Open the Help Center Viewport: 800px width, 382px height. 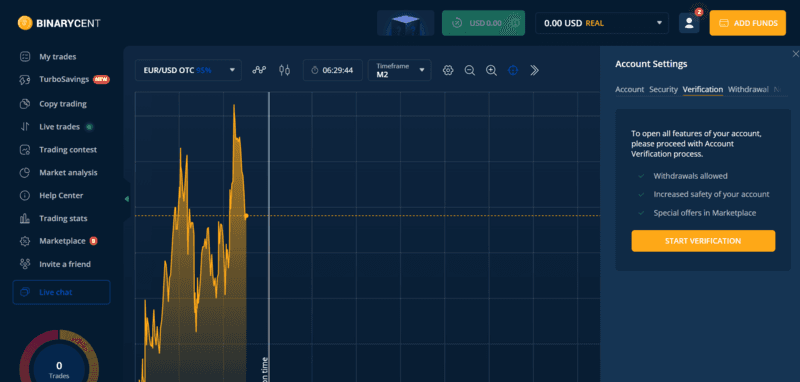(x=61, y=196)
